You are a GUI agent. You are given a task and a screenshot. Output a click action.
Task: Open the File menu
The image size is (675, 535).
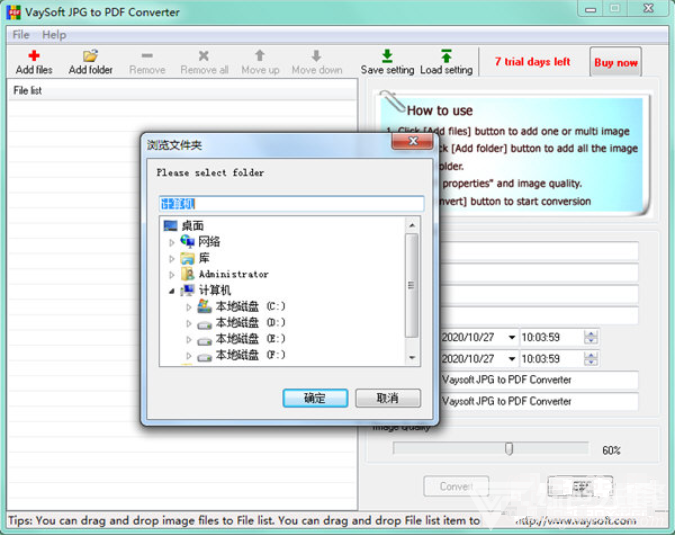pyautogui.click(x=21, y=35)
